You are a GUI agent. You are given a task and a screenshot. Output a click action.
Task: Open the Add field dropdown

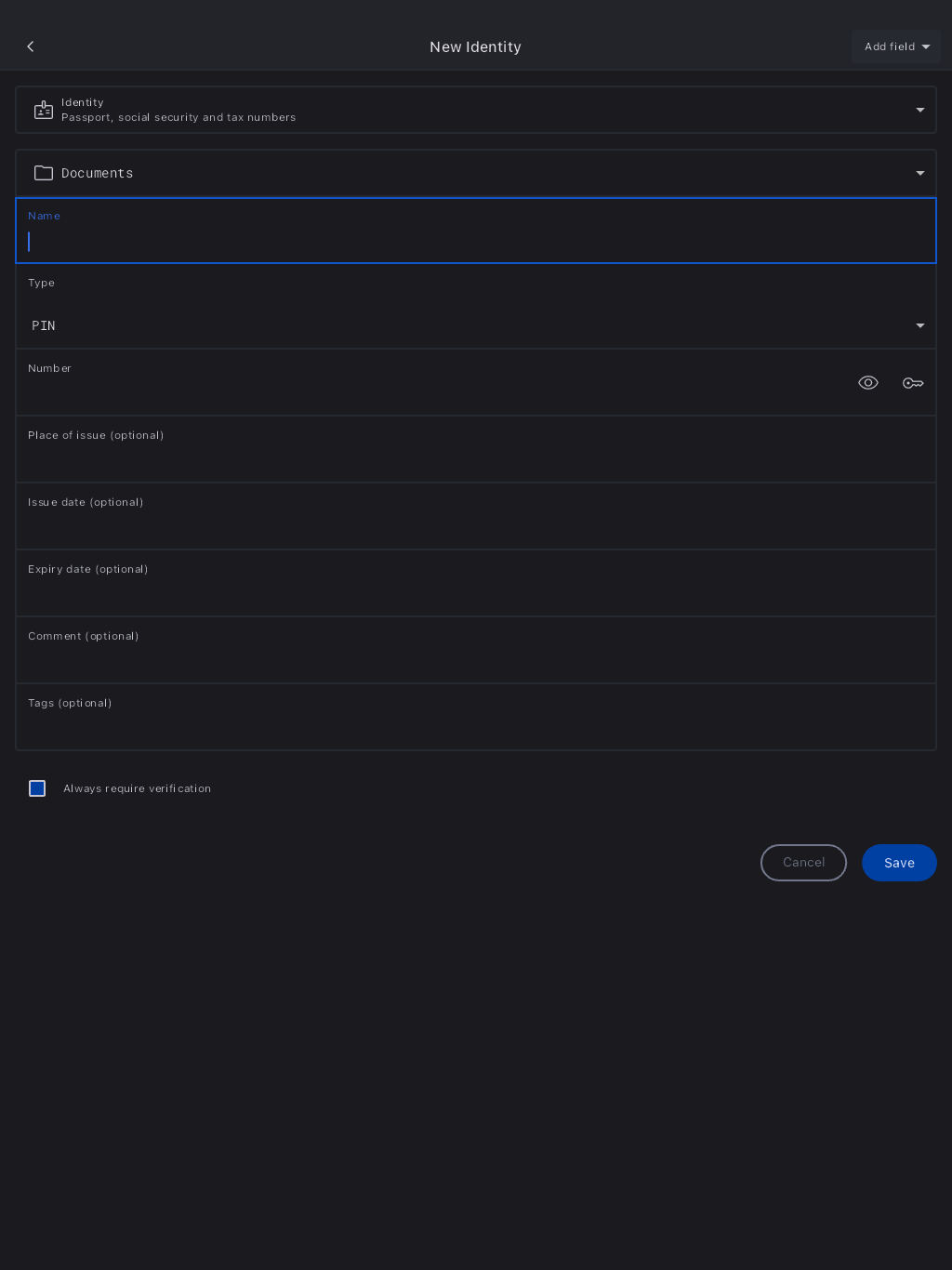click(x=896, y=46)
